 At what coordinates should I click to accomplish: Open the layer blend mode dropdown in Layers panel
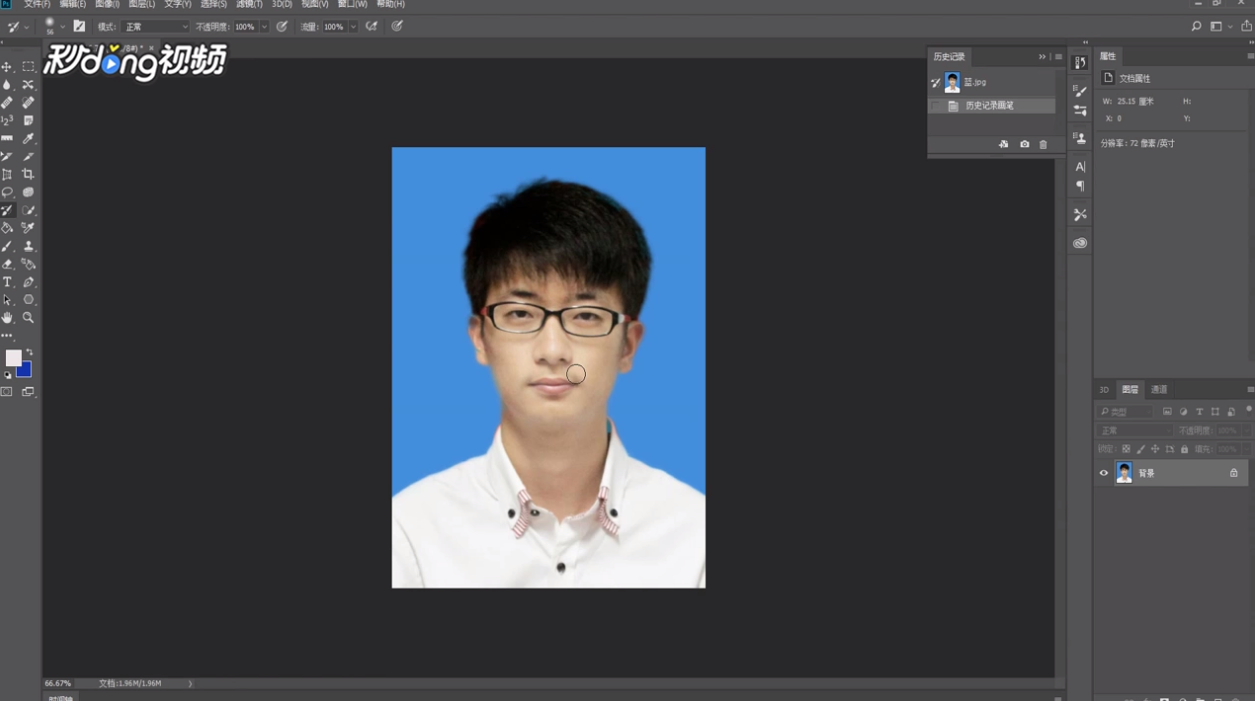(x=1133, y=431)
